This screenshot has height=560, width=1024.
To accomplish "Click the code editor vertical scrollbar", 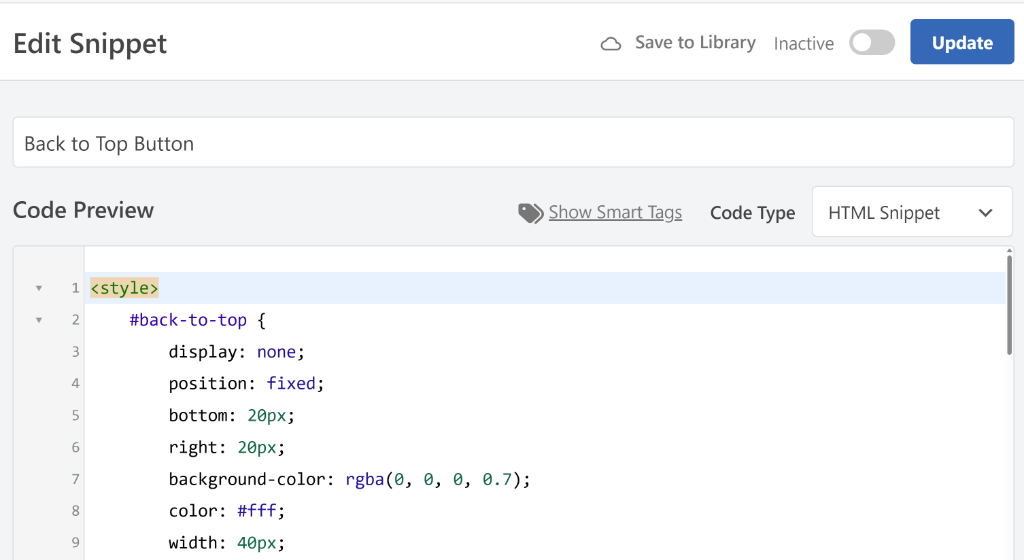I will point(1009,304).
